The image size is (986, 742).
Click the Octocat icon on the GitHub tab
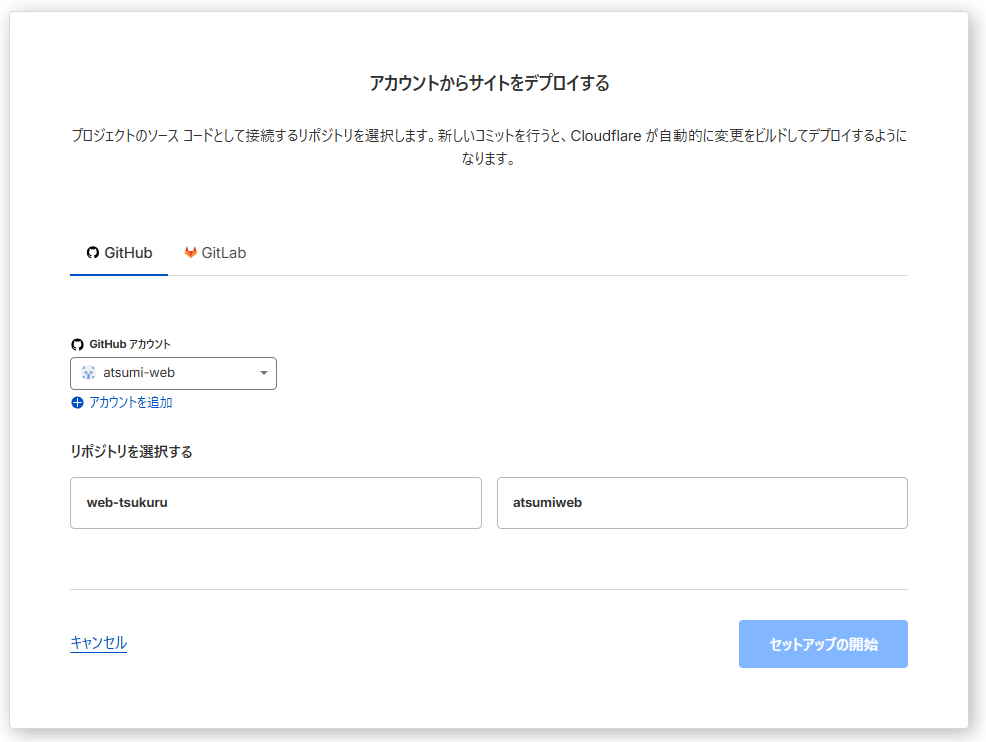pos(93,252)
